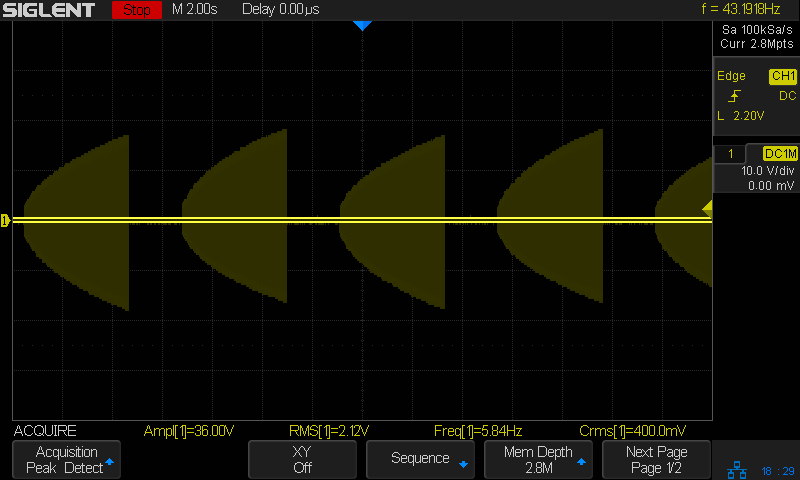Viewport: 800px width, 480px height.
Task: Click the DC trigger coupling label
Action: point(787,95)
